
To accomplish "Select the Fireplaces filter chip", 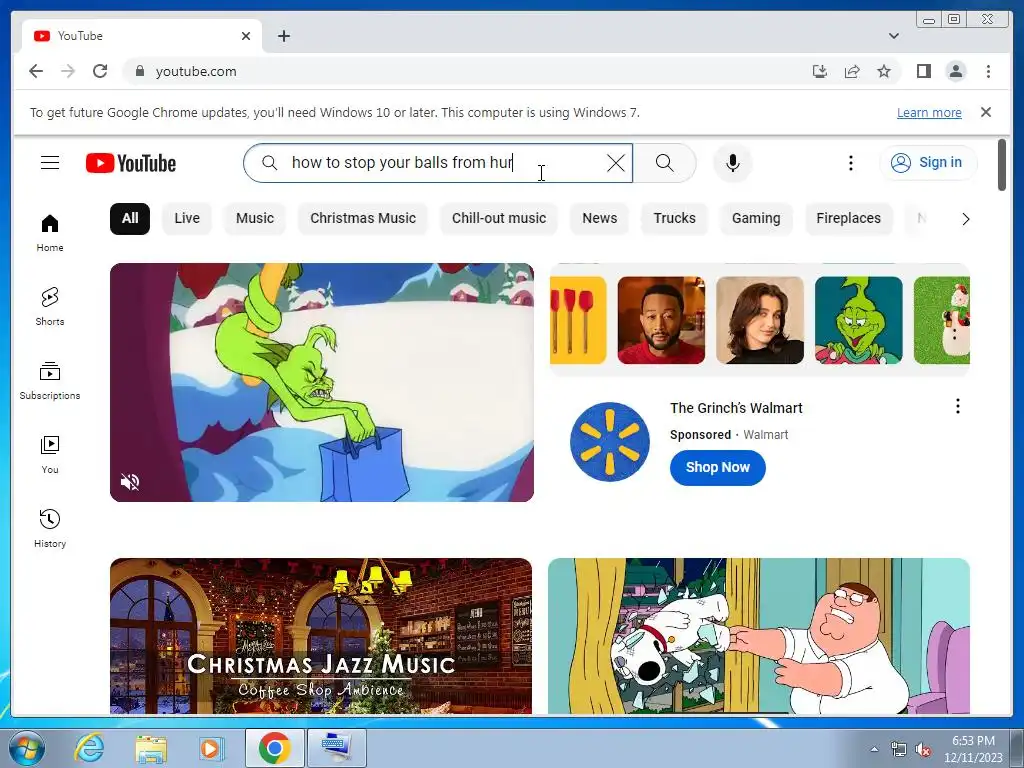I will (848, 218).
